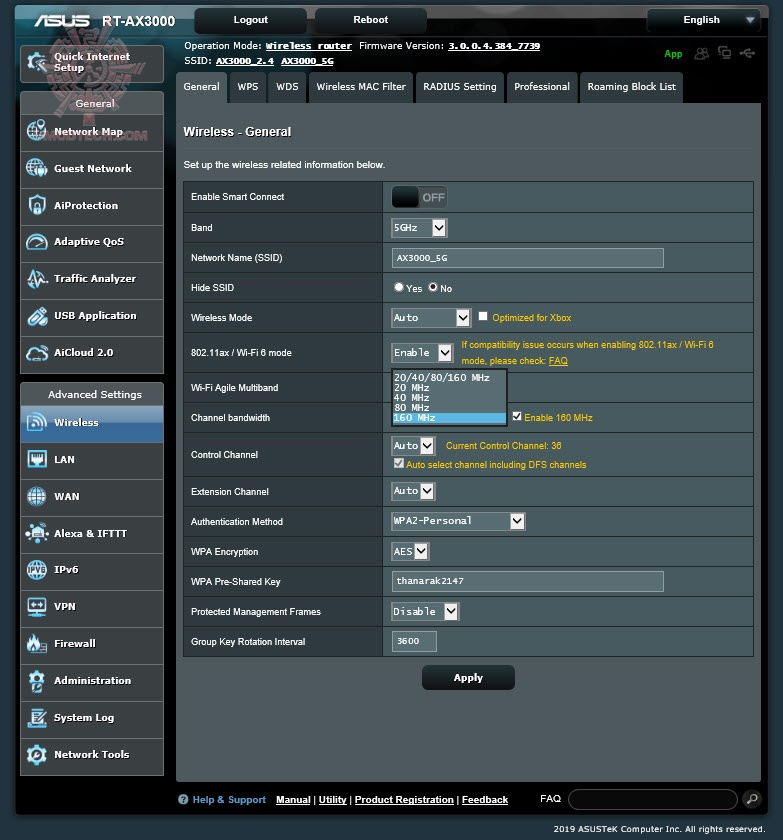Click the Wireless signal icon

(x=37, y=422)
